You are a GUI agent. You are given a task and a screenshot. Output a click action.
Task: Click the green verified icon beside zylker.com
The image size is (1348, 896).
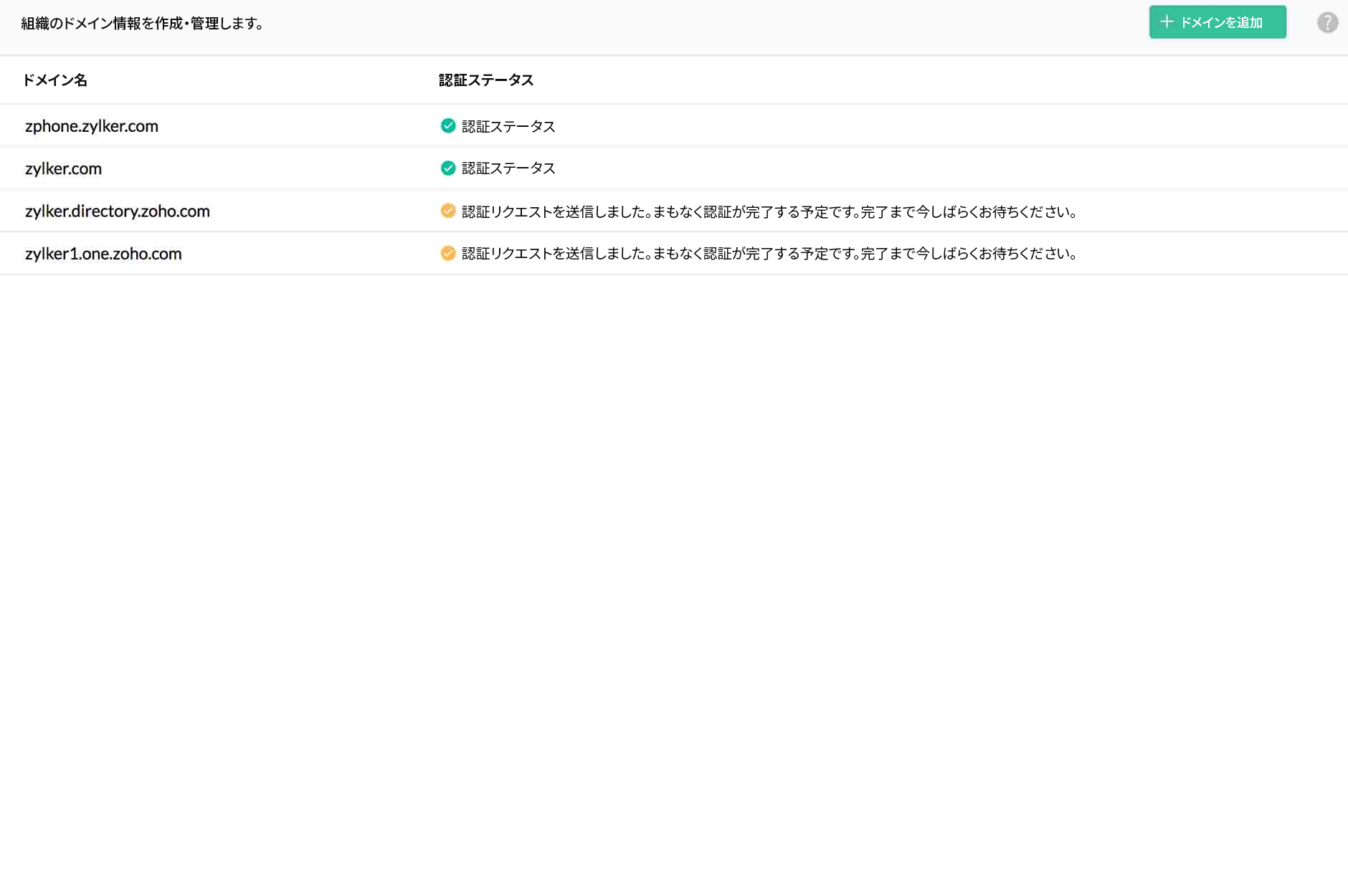(x=447, y=168)
